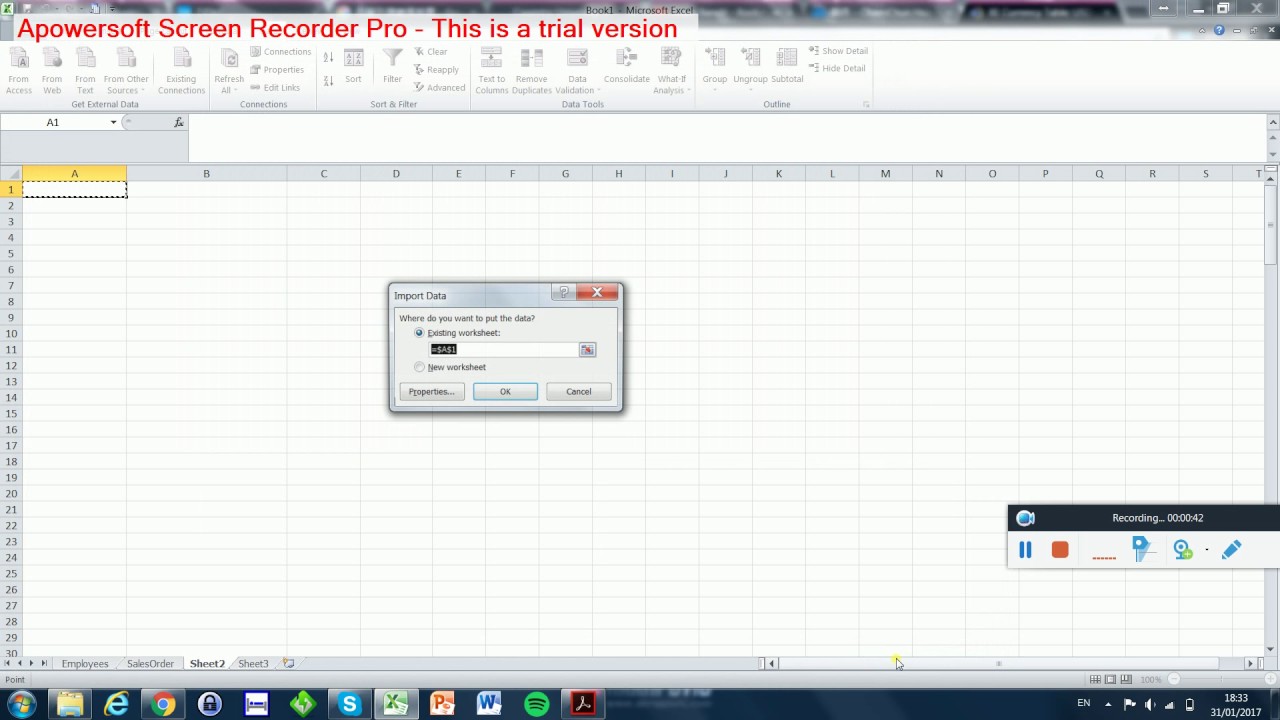Select row 5 header
This screenshot has height=720, width=1280.
point(11,253)
